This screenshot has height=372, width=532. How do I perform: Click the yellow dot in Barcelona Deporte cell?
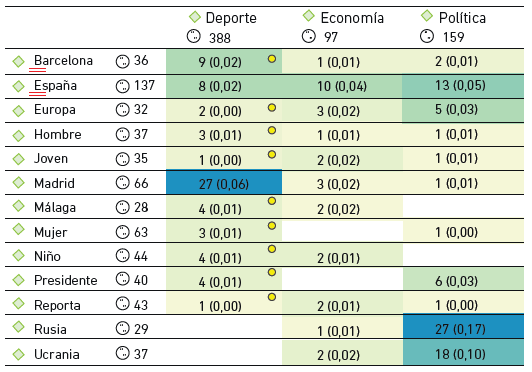coord(272,59)
